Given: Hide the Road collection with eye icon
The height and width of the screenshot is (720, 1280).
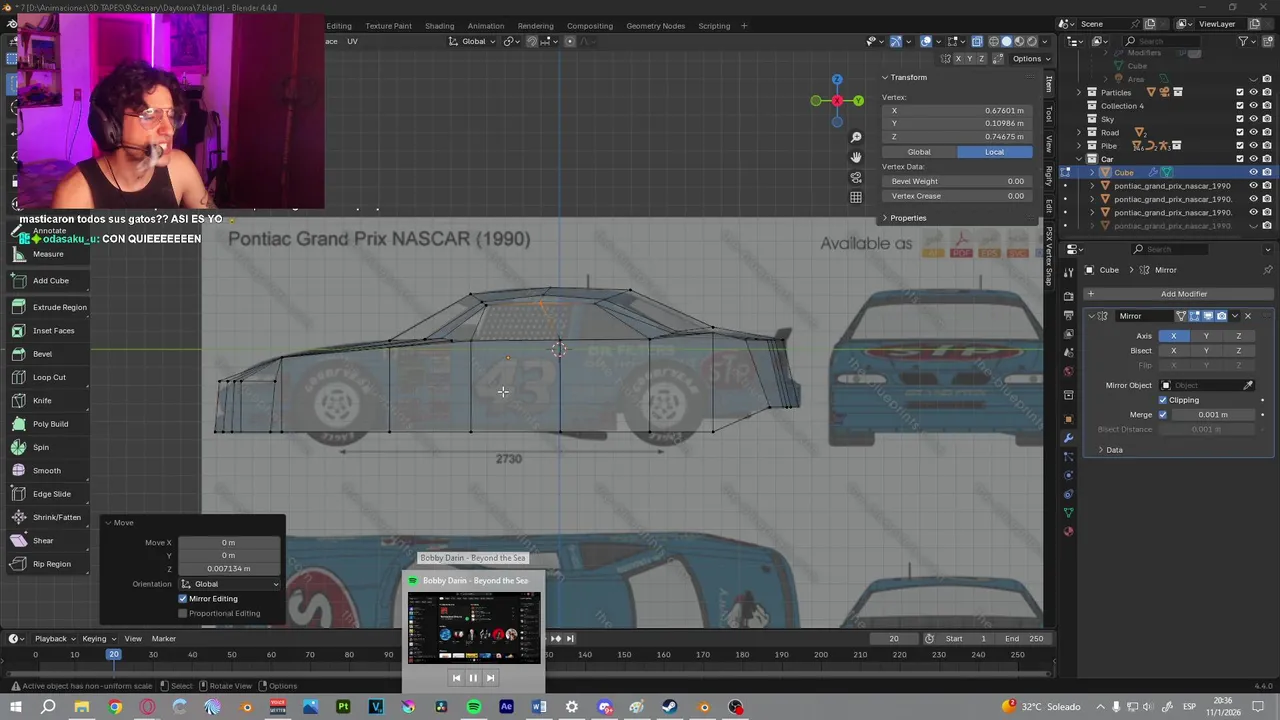Looking at the screenshot, I should pos(1253,132).
